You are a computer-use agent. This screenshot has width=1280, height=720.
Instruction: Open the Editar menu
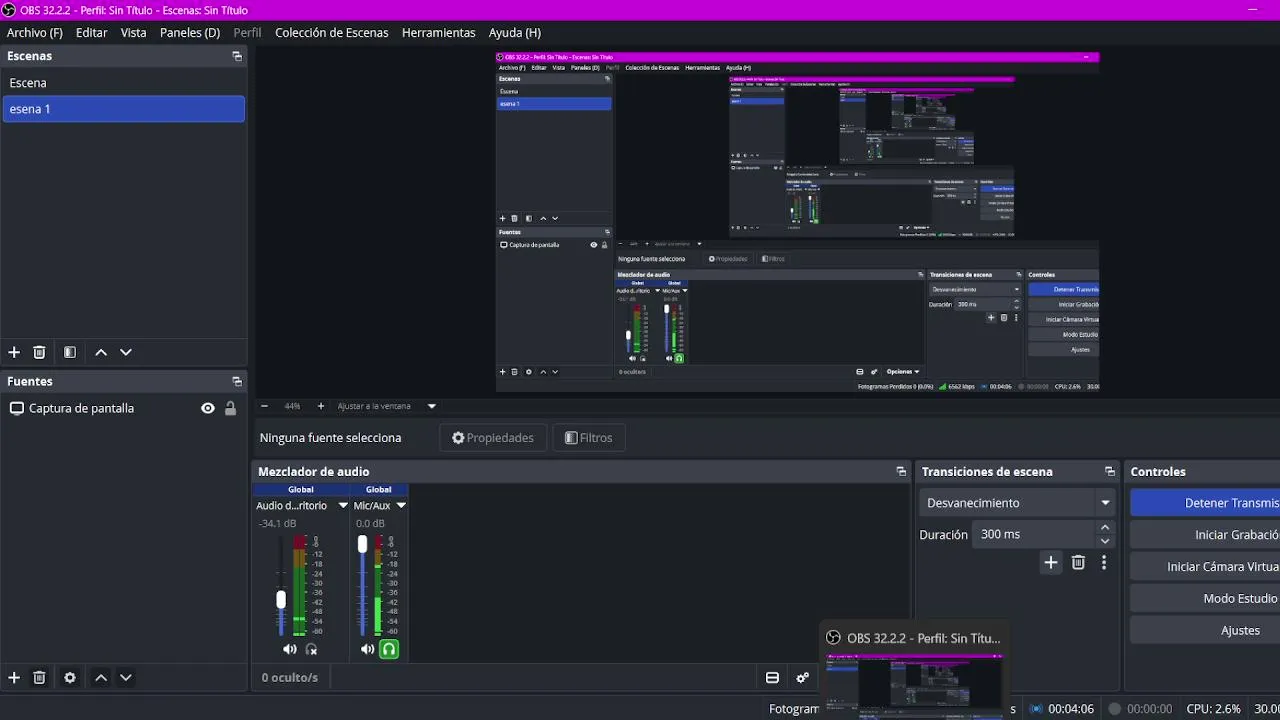92,32
